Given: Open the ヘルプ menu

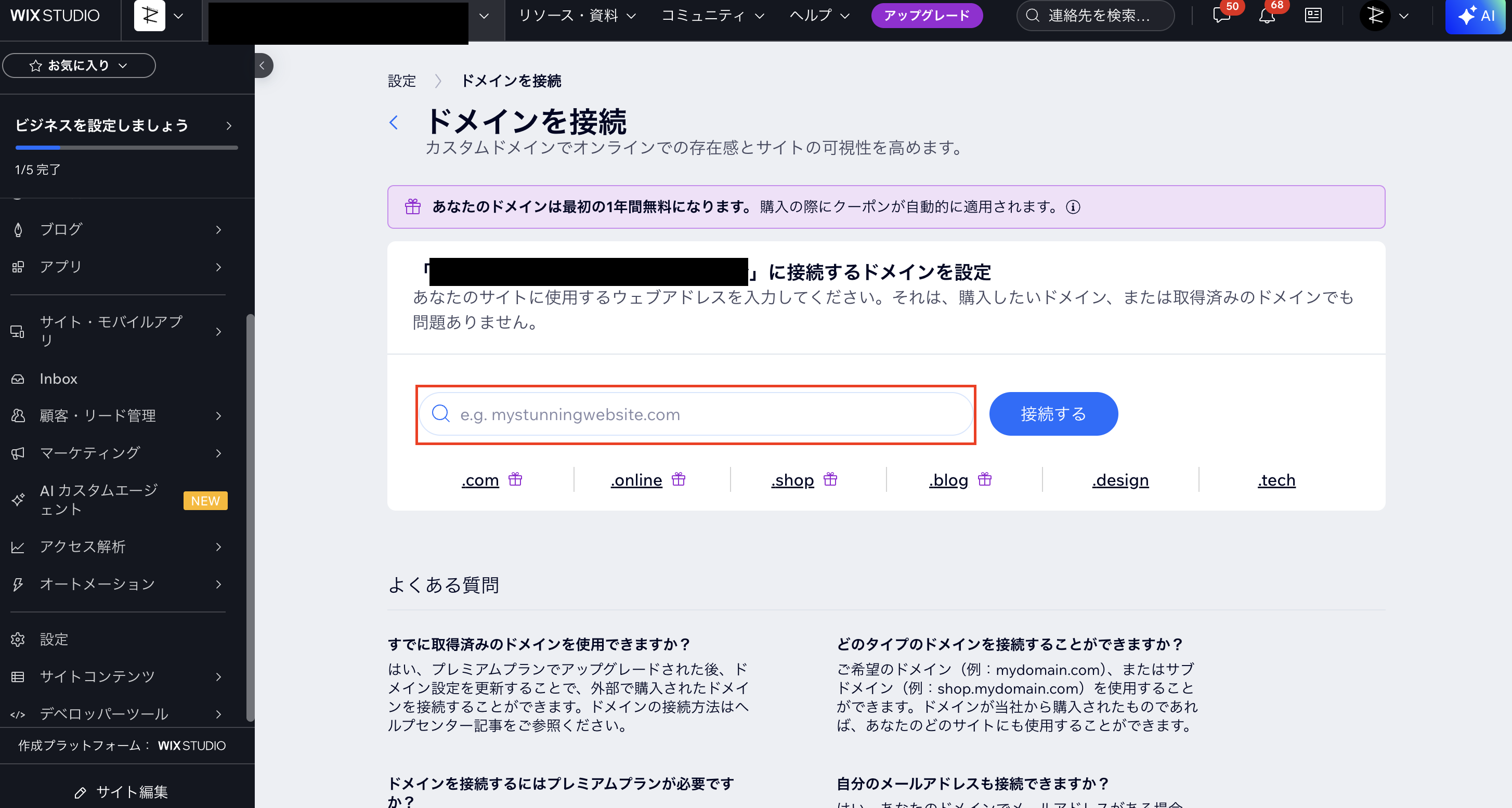Looking at the screenshot, I should [x=819, y=16].
